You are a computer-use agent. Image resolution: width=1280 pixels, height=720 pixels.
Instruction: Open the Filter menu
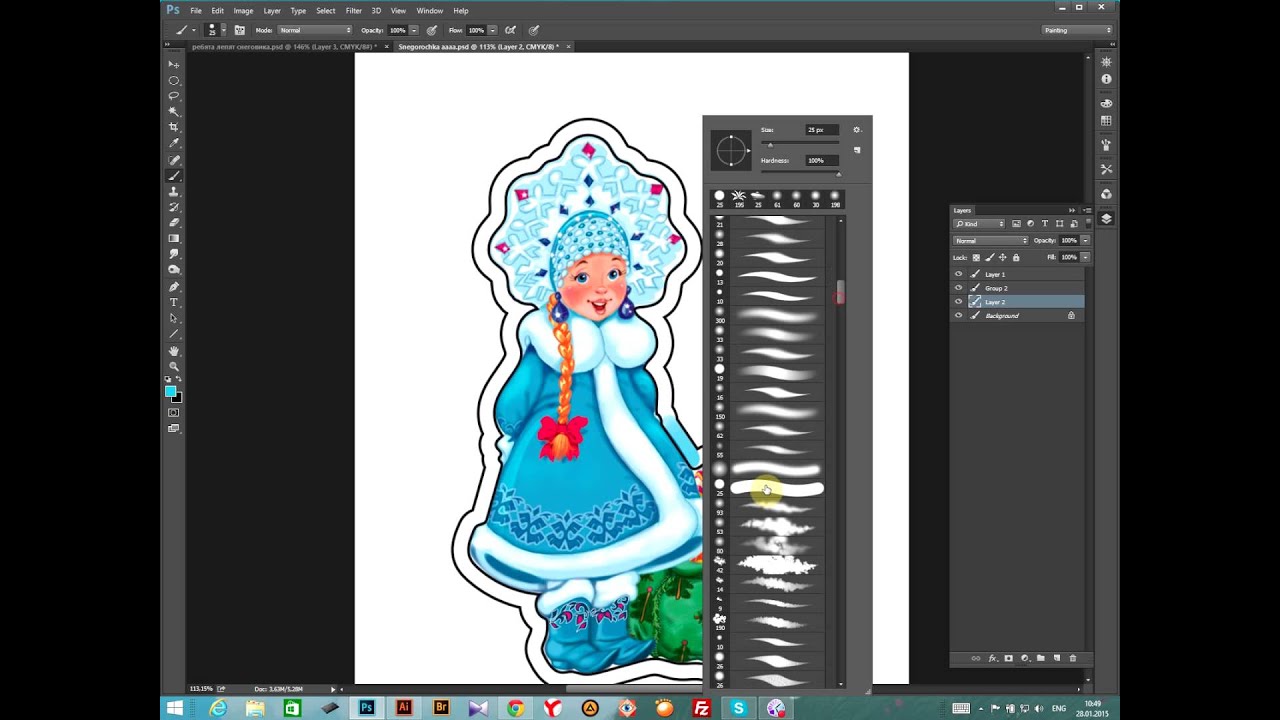pyautogui.click(x=353, y=10)
